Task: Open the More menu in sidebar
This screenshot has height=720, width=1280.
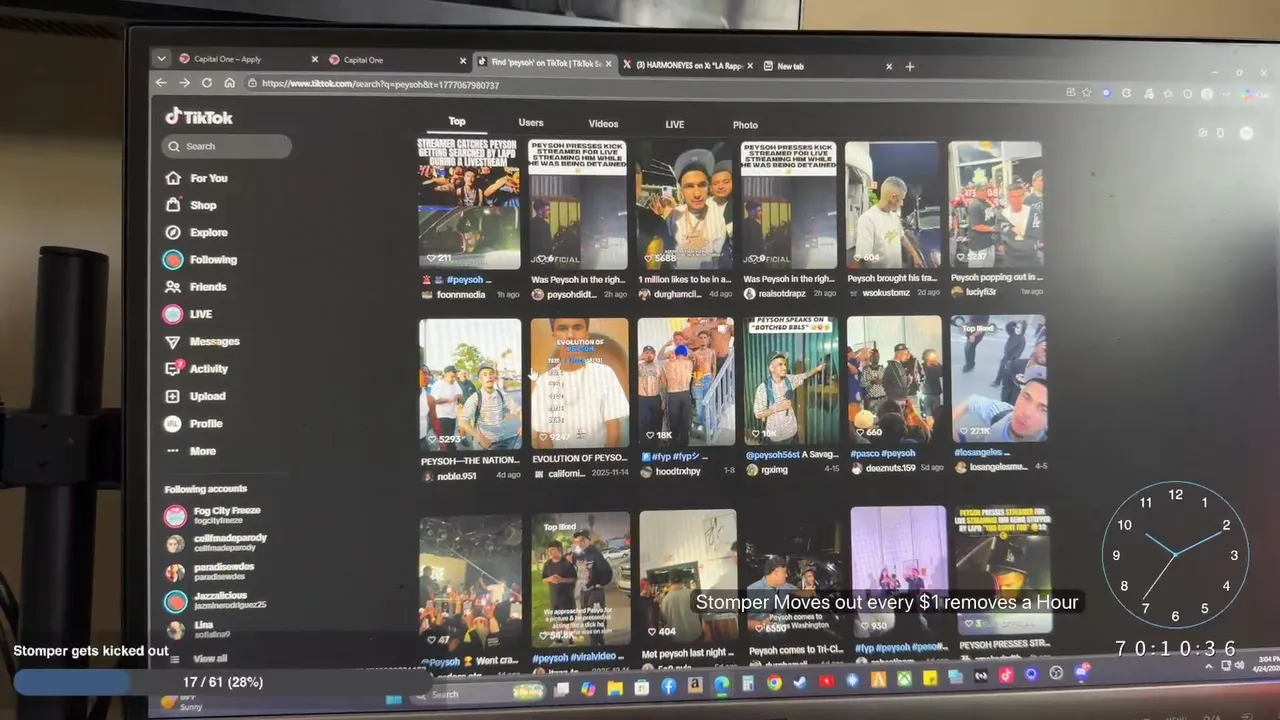Action: pos(191,451)
